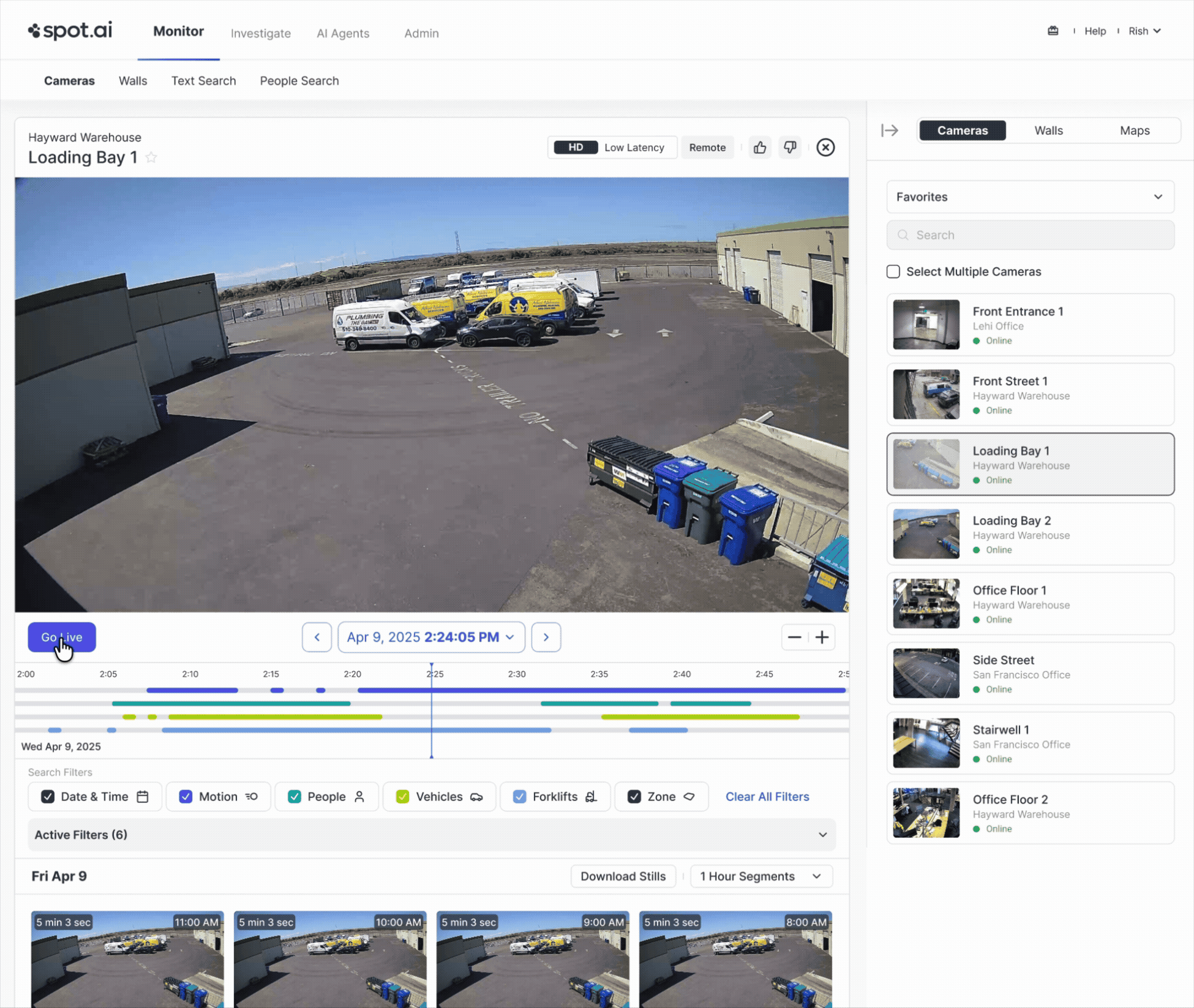Zoom in timeline with plus icon

[822, 638]
